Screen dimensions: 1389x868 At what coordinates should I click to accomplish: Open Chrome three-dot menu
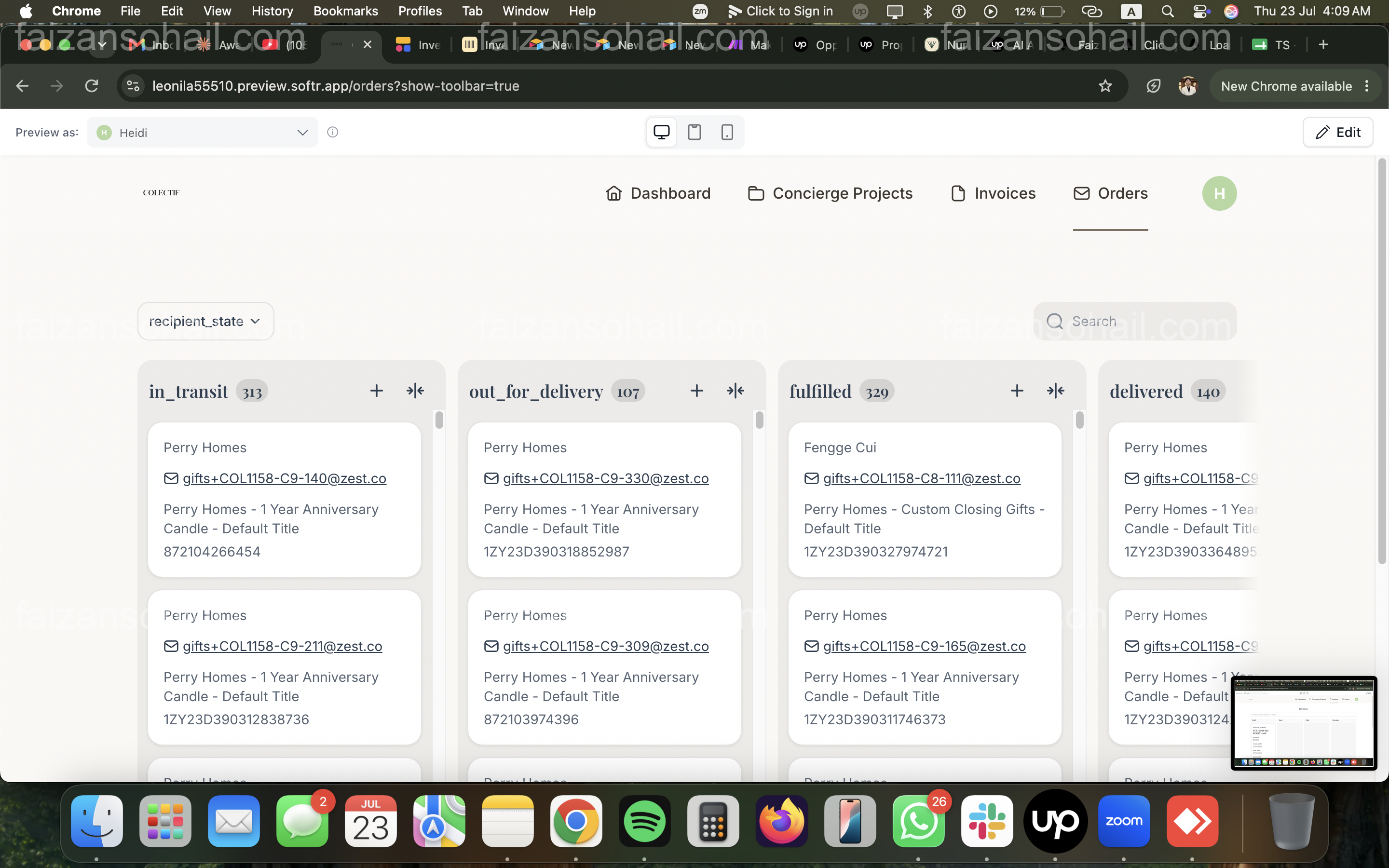click(1367, 86)
